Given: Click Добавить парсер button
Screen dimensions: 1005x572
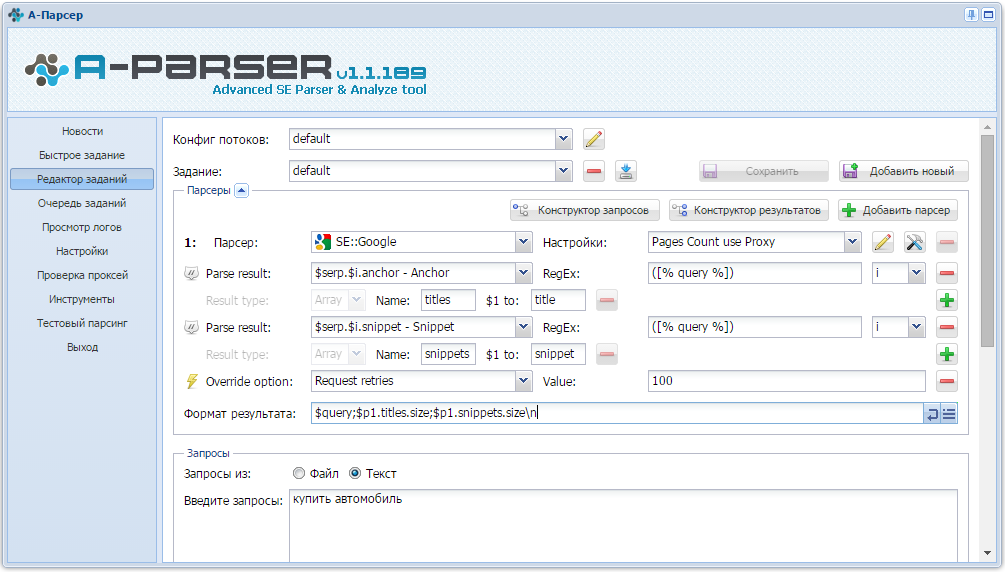Looking at the screenshot, I should coord(898,210).
